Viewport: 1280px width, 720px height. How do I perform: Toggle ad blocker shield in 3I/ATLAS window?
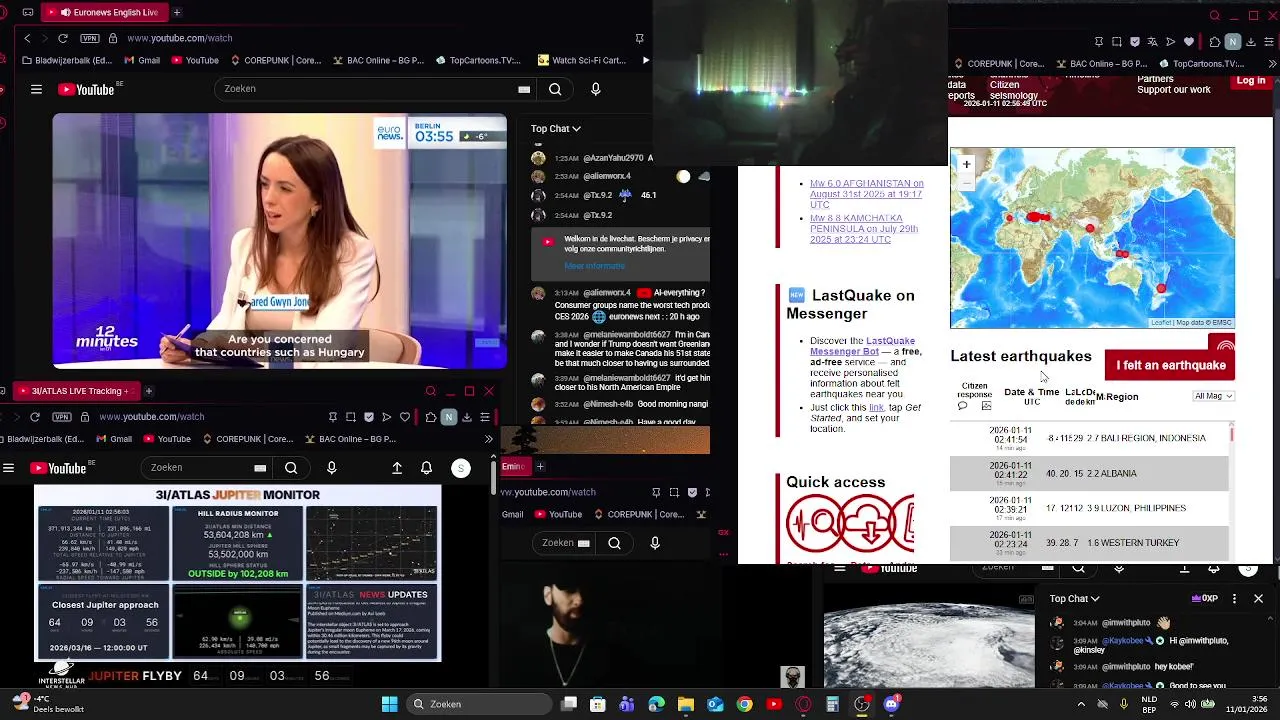369,417
